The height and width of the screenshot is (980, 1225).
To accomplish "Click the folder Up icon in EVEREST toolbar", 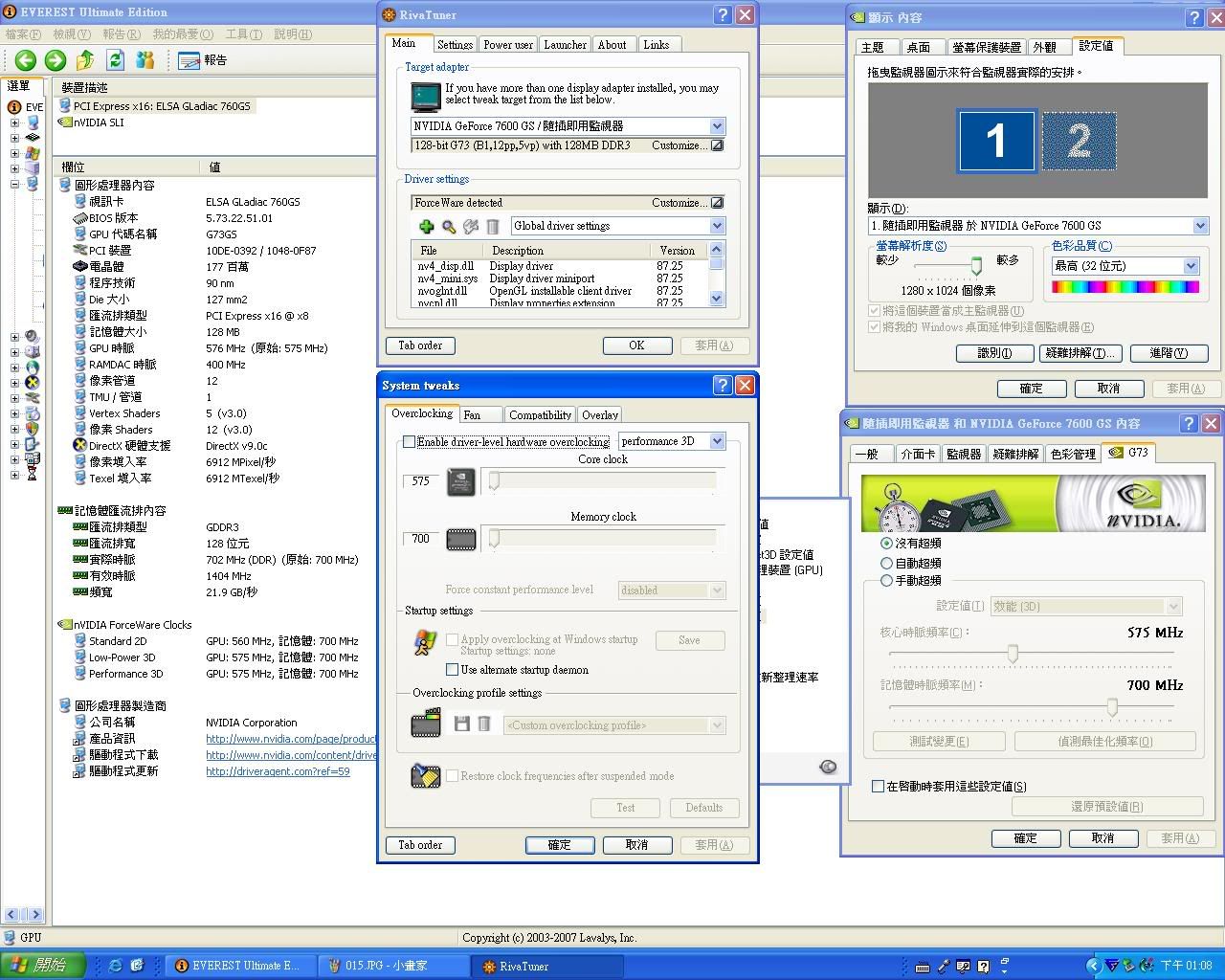I will click(85, 60).
